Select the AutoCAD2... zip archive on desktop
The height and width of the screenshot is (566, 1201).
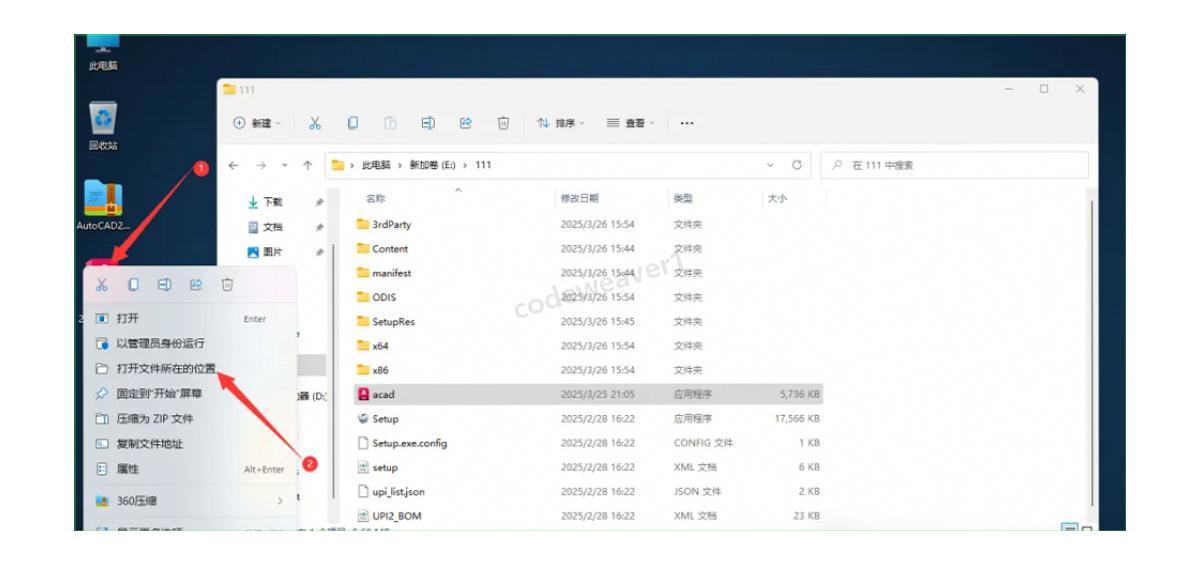[103, 207]
